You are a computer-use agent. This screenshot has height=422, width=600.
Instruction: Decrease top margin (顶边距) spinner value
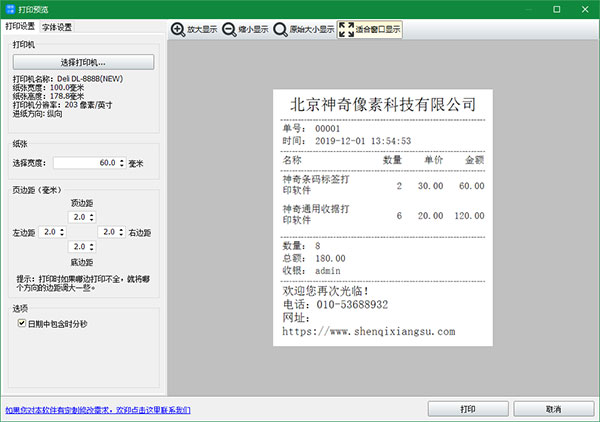(x=92, y=219)
